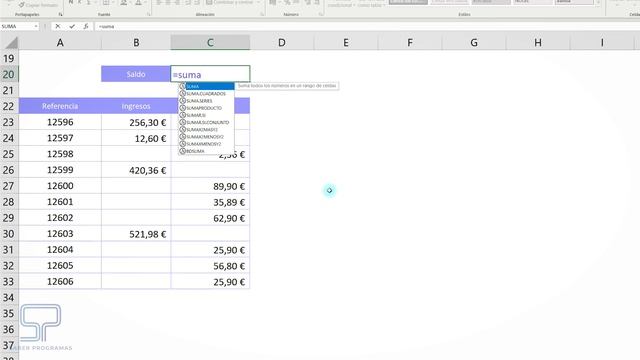Screen dimensions: 640x360
Task: Click the formula bar containing =suma
Action: [367, 26]
